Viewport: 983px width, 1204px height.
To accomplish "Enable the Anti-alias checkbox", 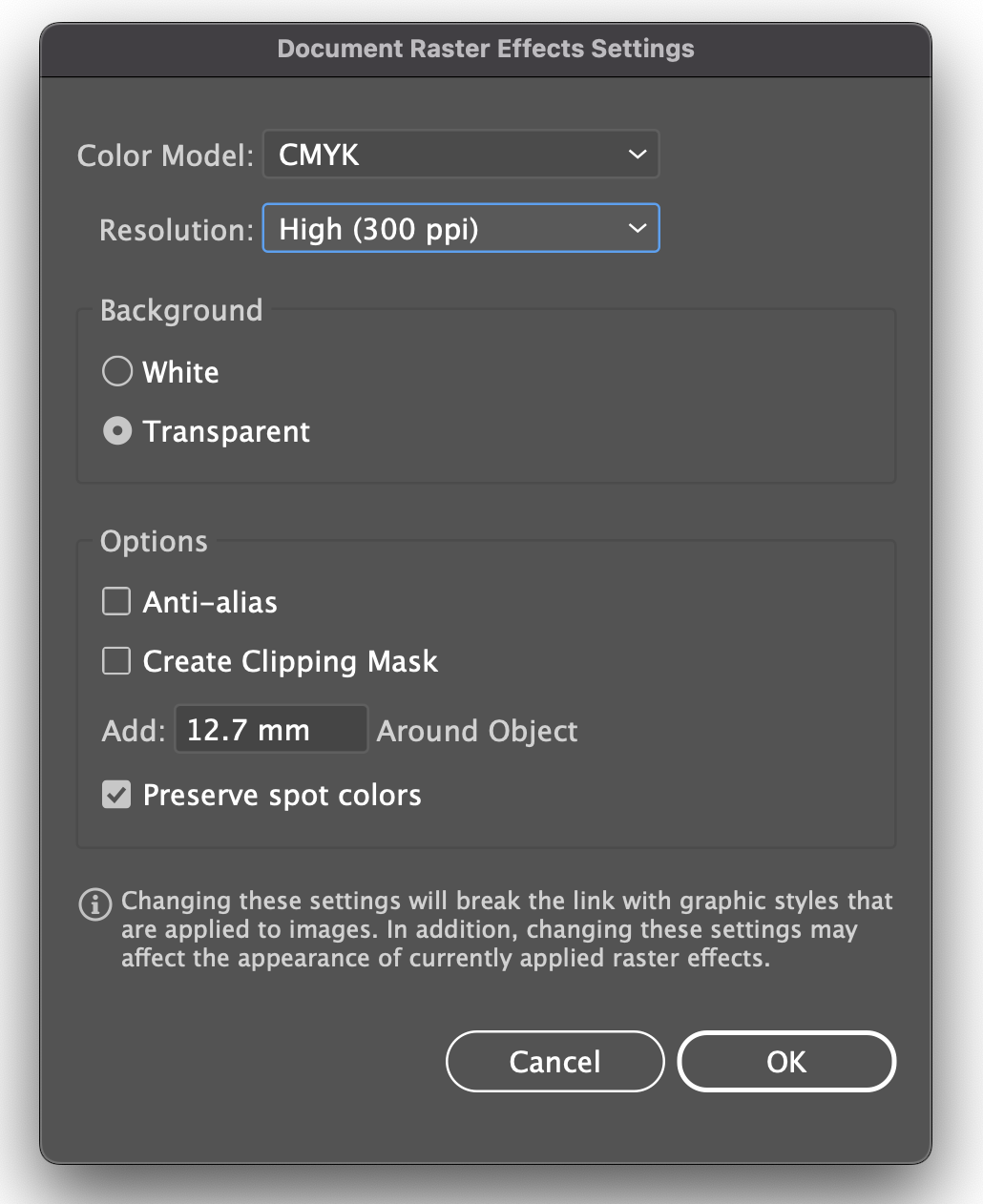I will (x=115, y=601).
